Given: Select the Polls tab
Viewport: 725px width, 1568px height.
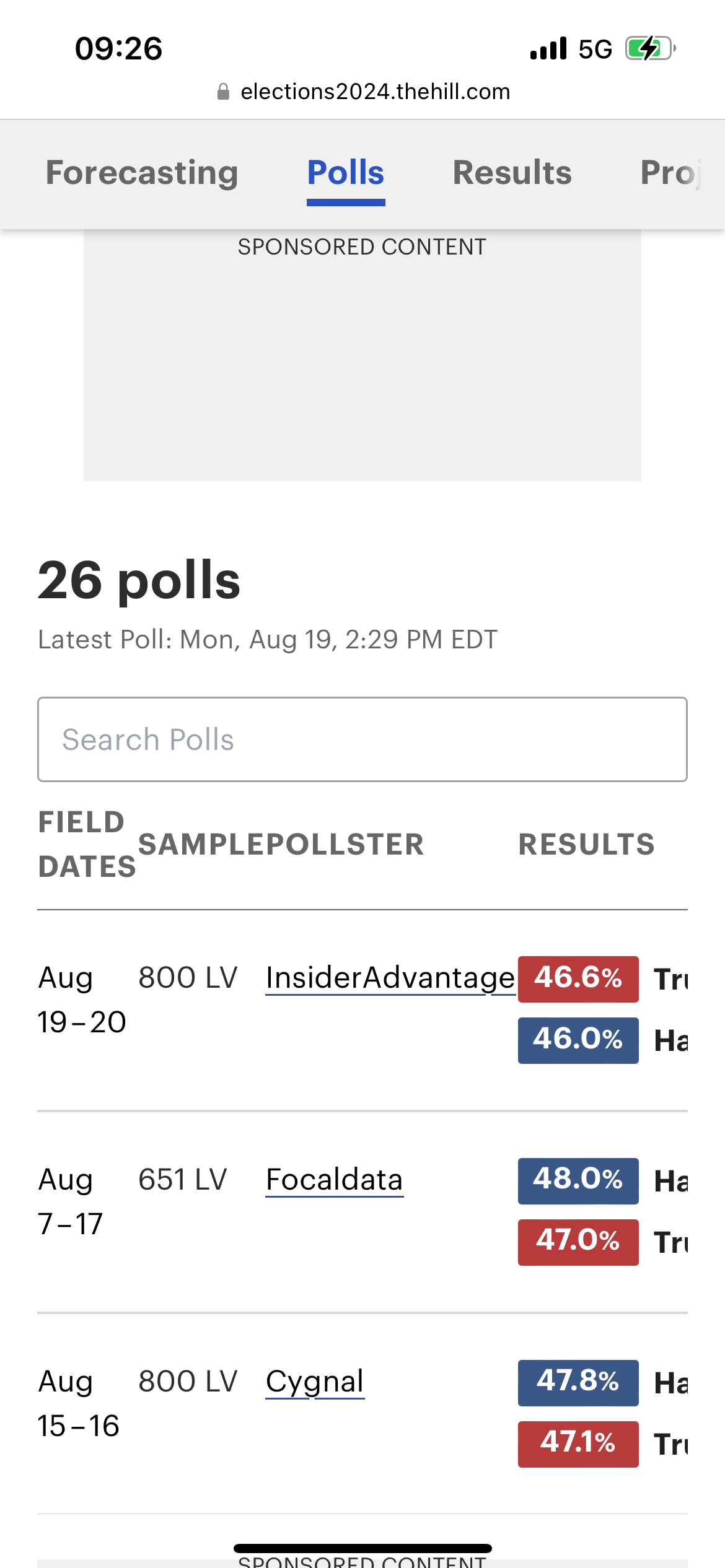Looking at the screenshot, I should click(x=346, y=173).
